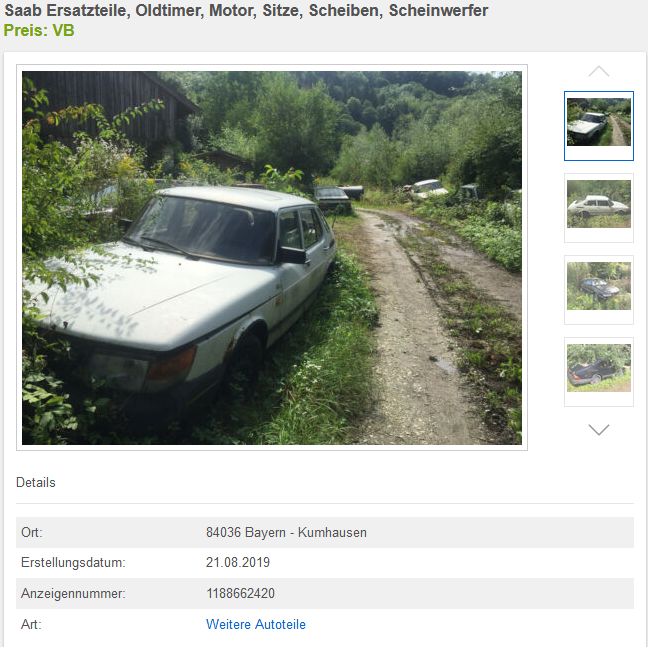Click the Ort label in details table

[32, 532]
